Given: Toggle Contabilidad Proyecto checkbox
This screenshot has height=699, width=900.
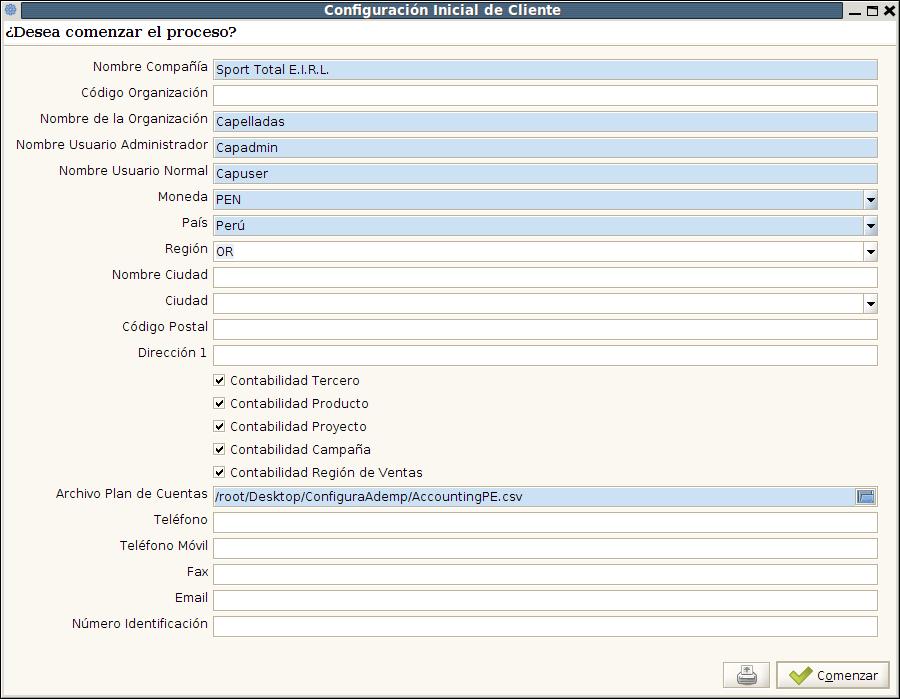Looking at the screenshot, I should [219, 426].
